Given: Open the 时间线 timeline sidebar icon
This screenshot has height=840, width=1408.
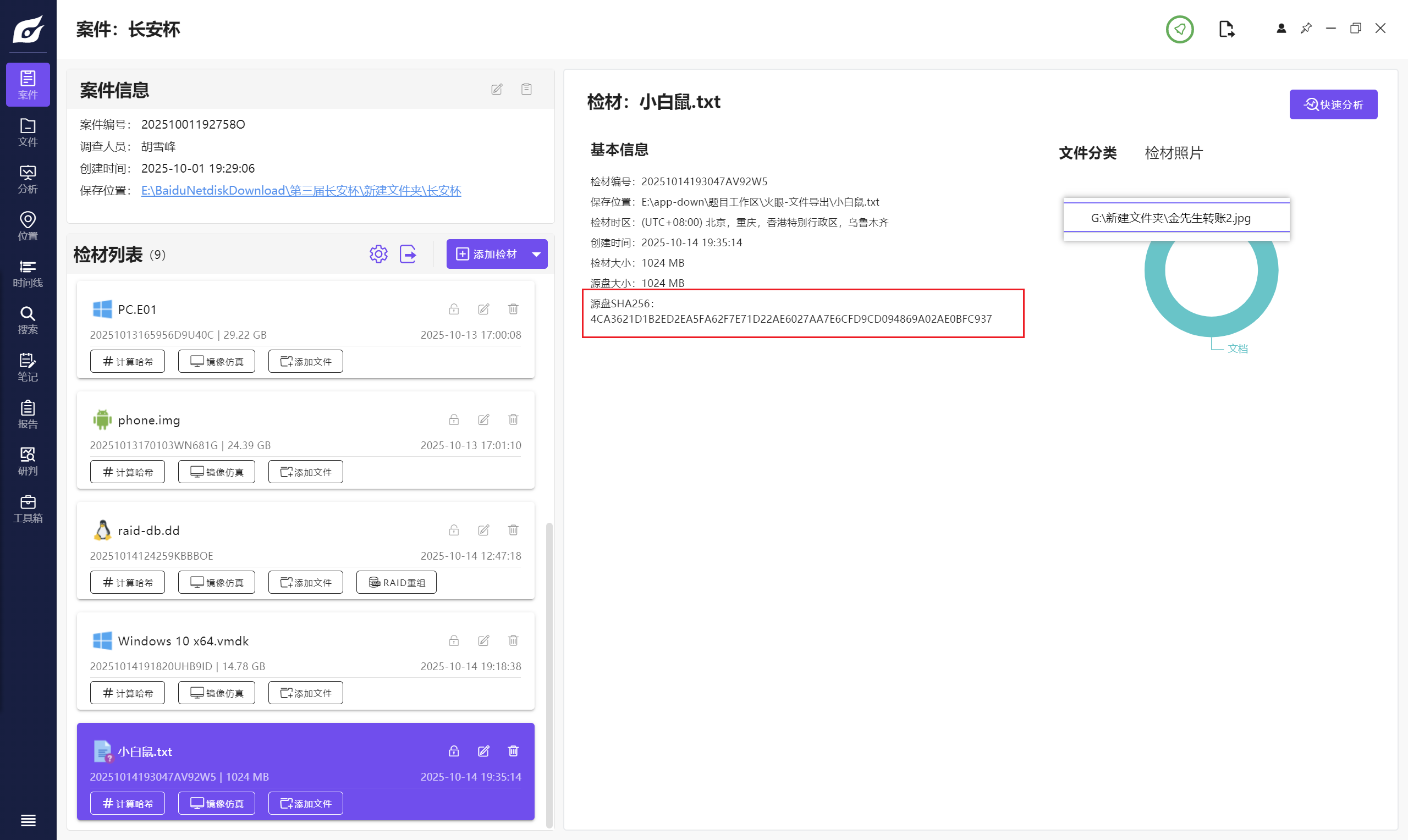Looking at the screenshot, I should [28, 273].
